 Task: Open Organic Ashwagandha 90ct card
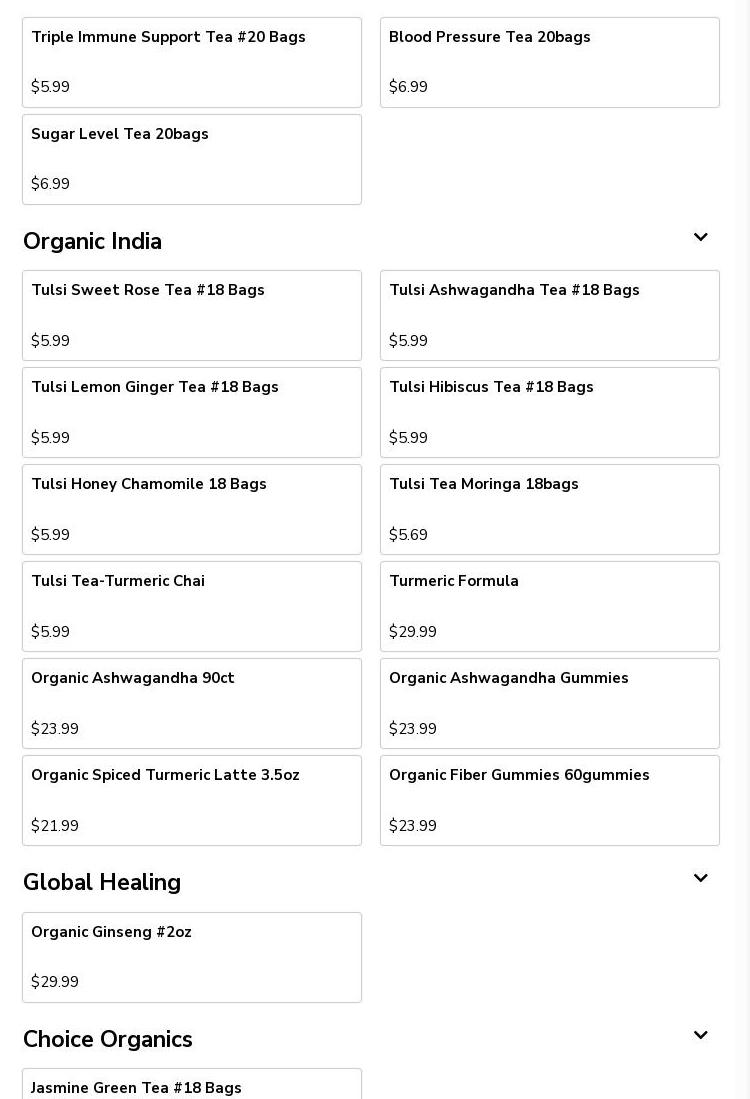[192, 703]
